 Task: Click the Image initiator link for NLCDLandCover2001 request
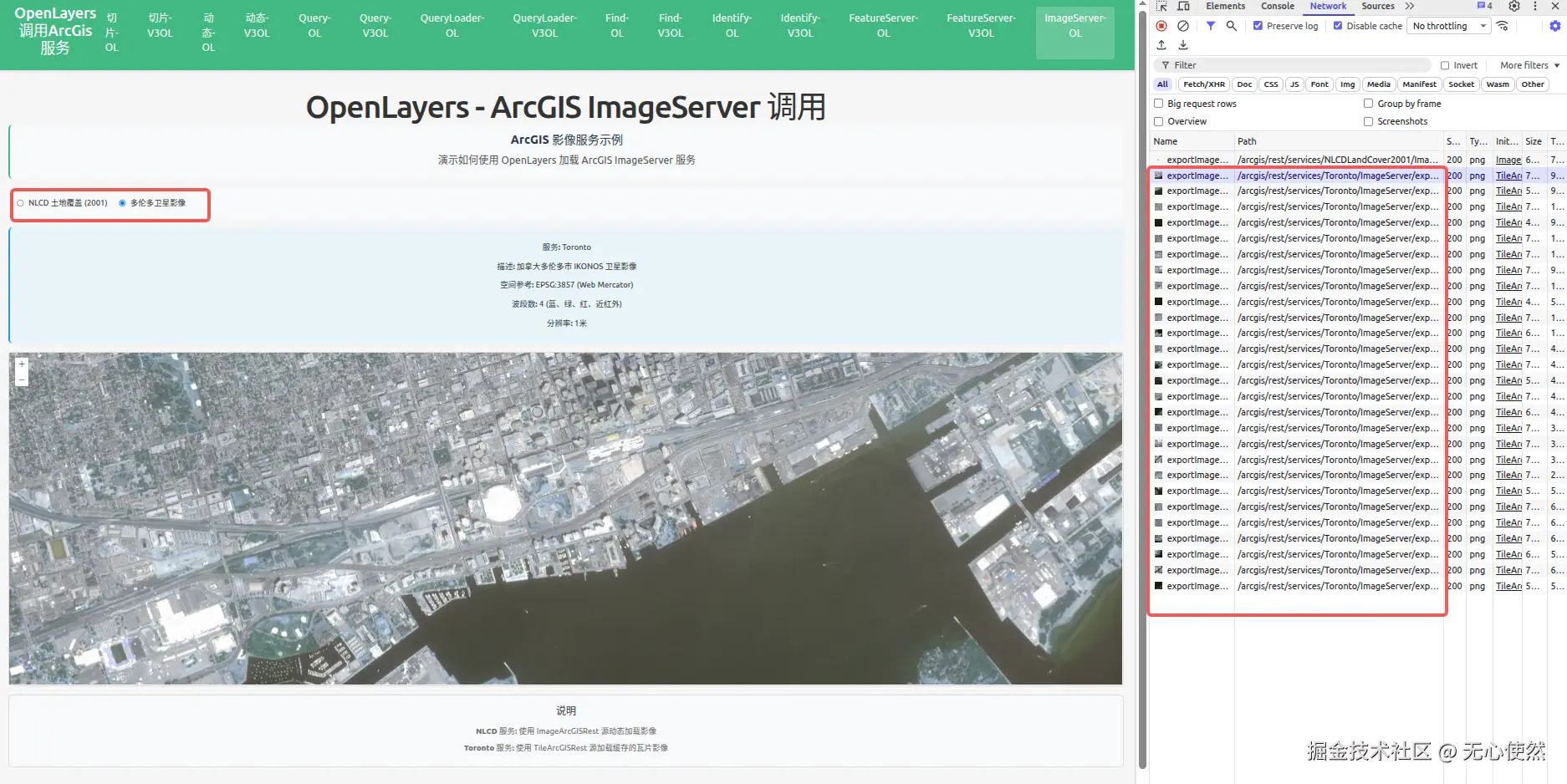coord(1508,160)
